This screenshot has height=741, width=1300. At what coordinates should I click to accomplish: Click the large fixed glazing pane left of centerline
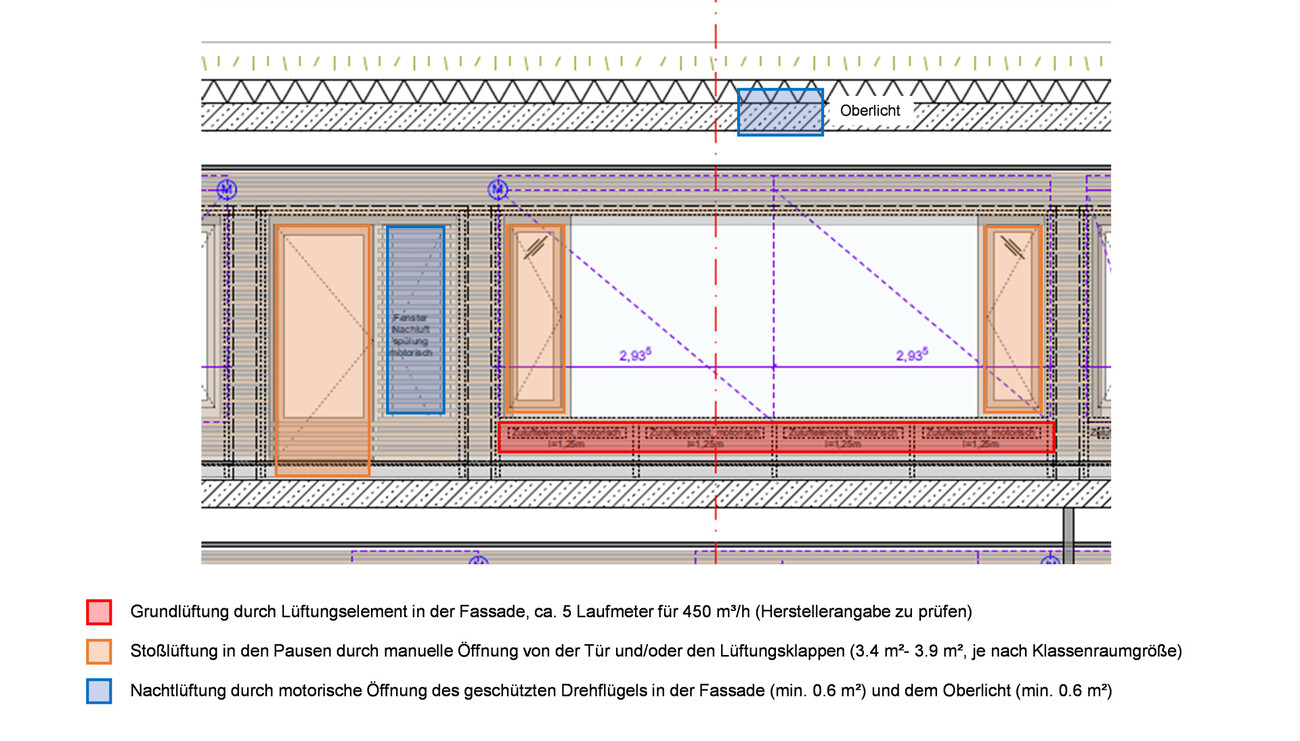tap(642, 300)
